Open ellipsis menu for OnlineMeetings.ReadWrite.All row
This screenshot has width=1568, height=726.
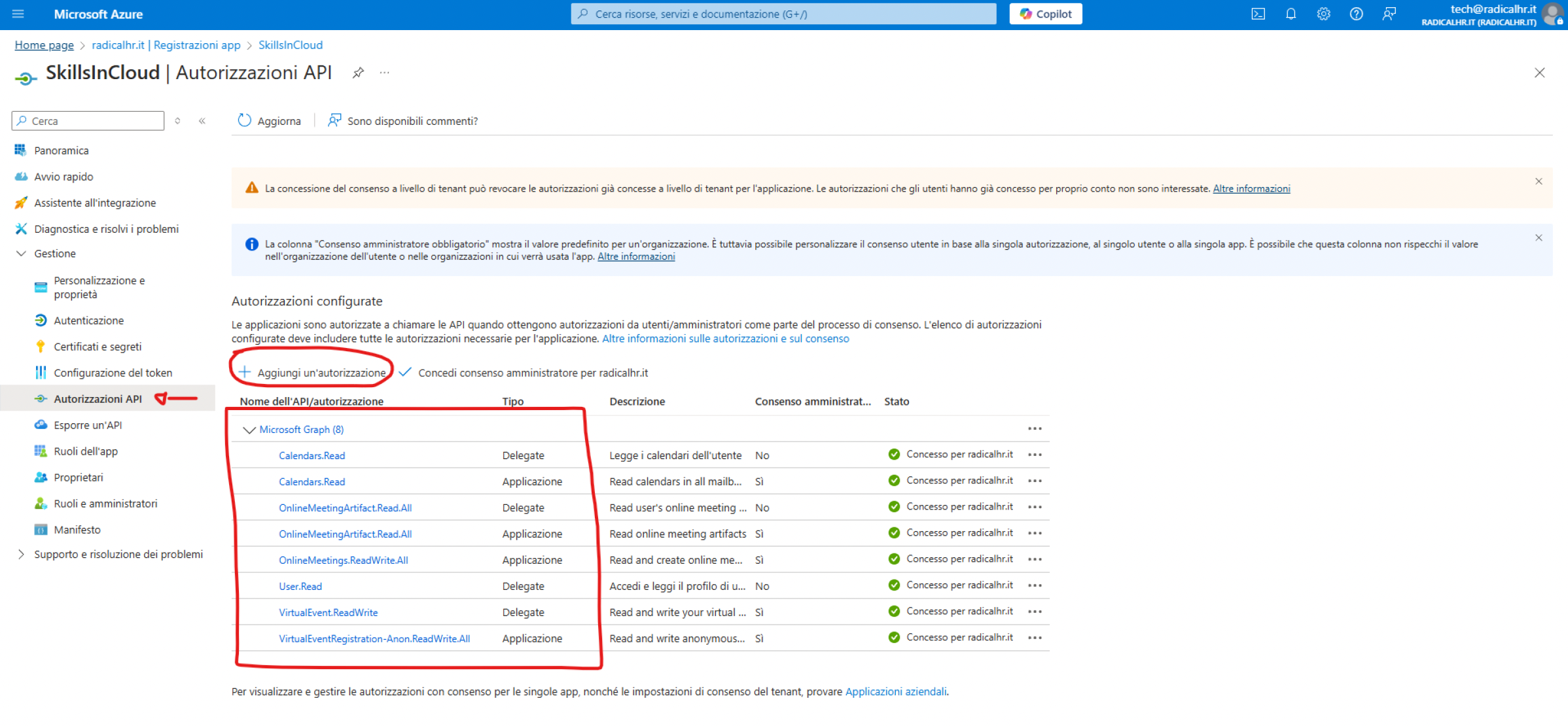click(1034, 560)
